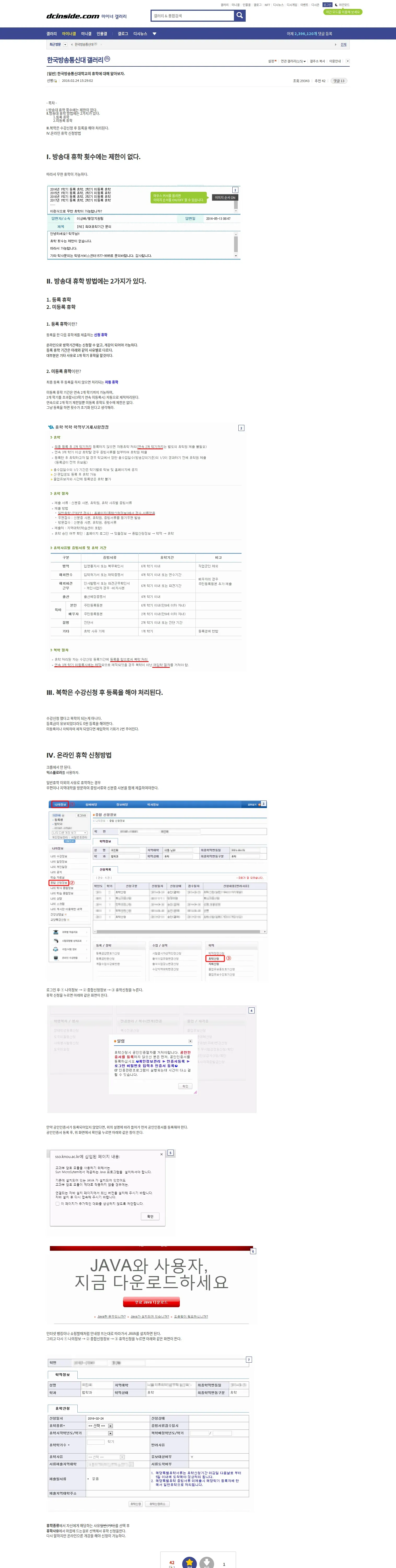Expand the navigation bar more-menu arrow

coord(154,34)
